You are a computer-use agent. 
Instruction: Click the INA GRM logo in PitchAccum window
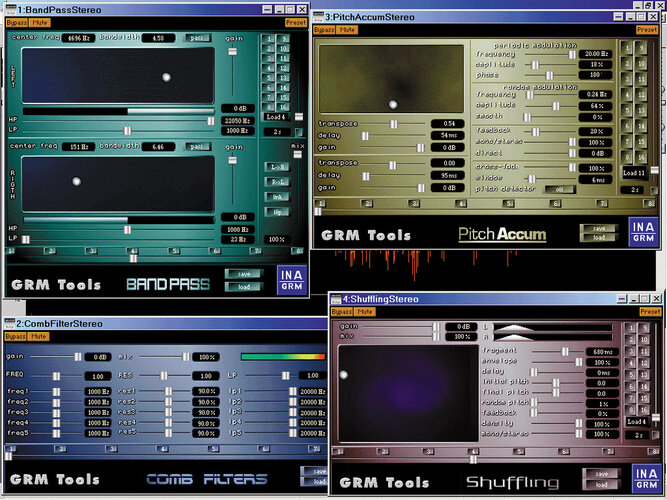(x=643, y=232)
